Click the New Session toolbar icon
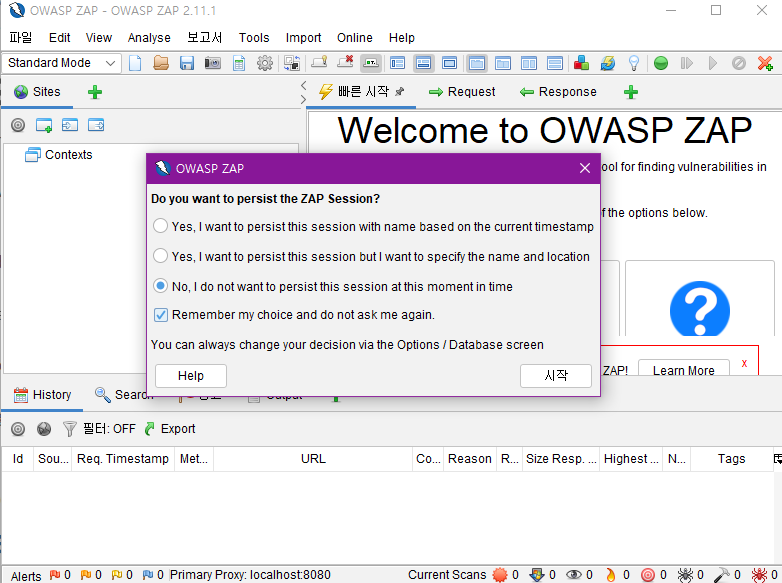Viewport: 782px width, 583px height. [135, 63]
